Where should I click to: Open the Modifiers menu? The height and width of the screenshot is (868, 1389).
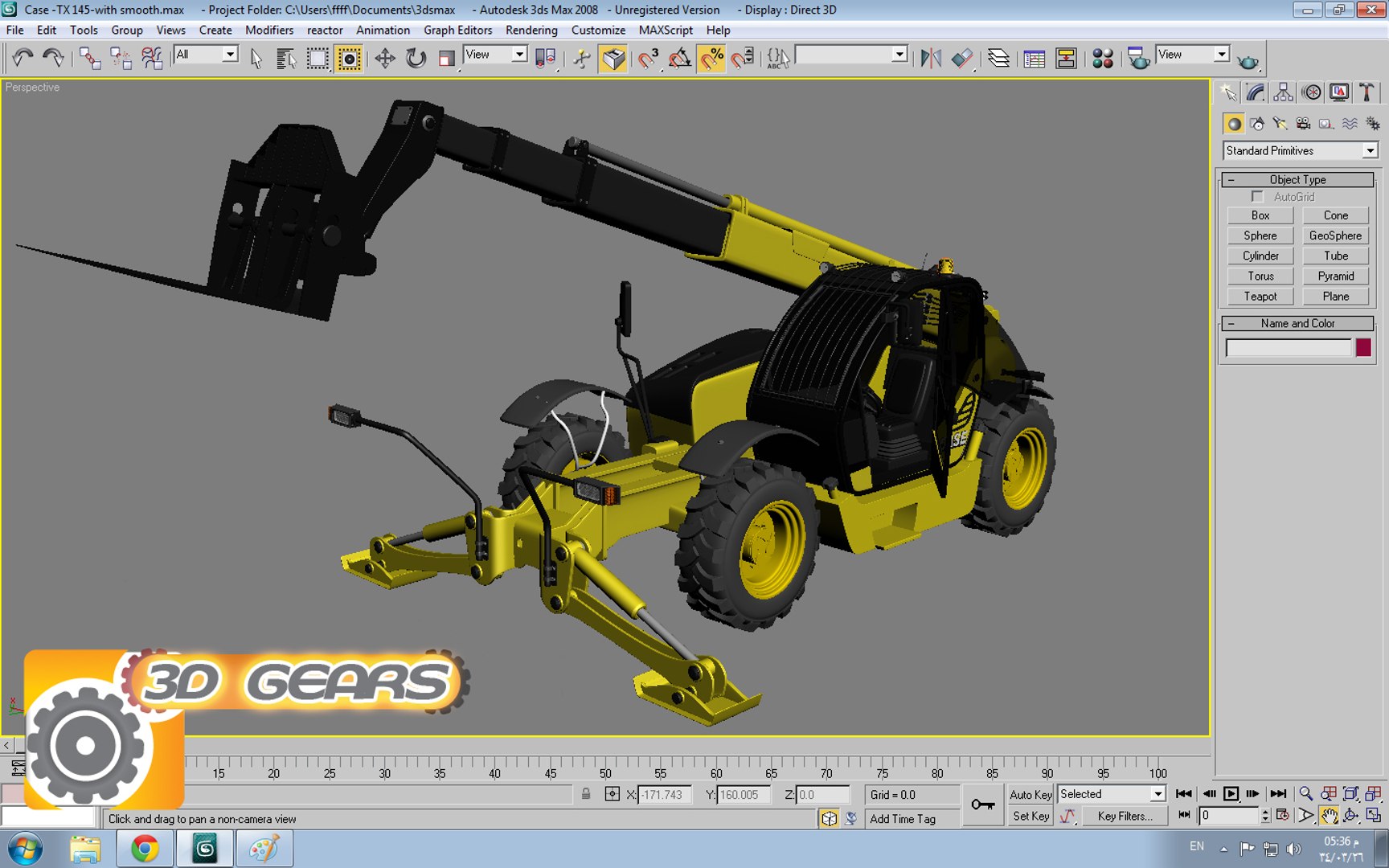pos(269,30)
